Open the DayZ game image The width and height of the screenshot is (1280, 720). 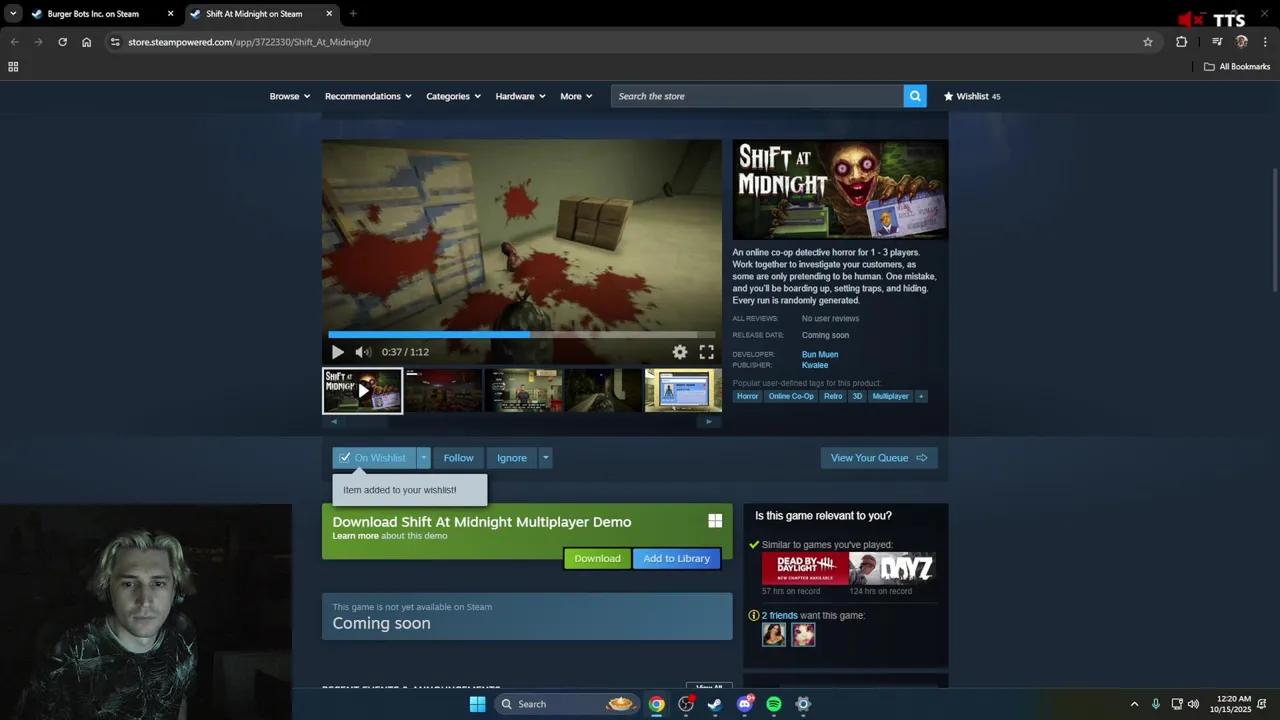click(x=892, y=568)
